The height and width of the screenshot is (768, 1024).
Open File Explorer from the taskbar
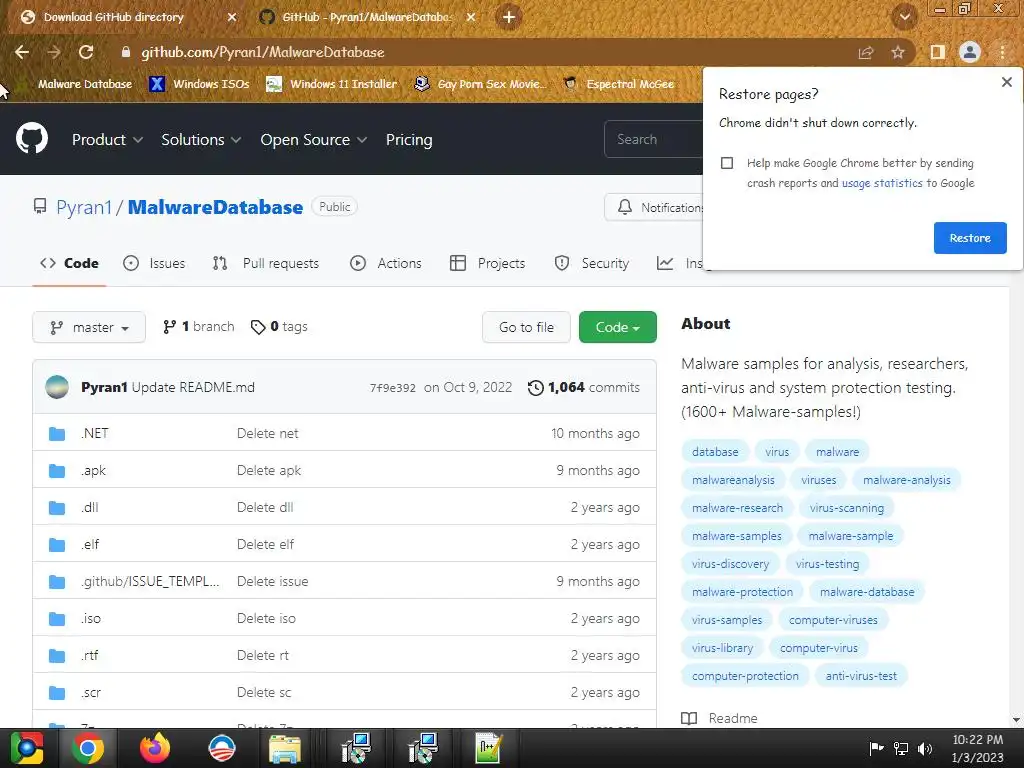[x=285, y=748]
